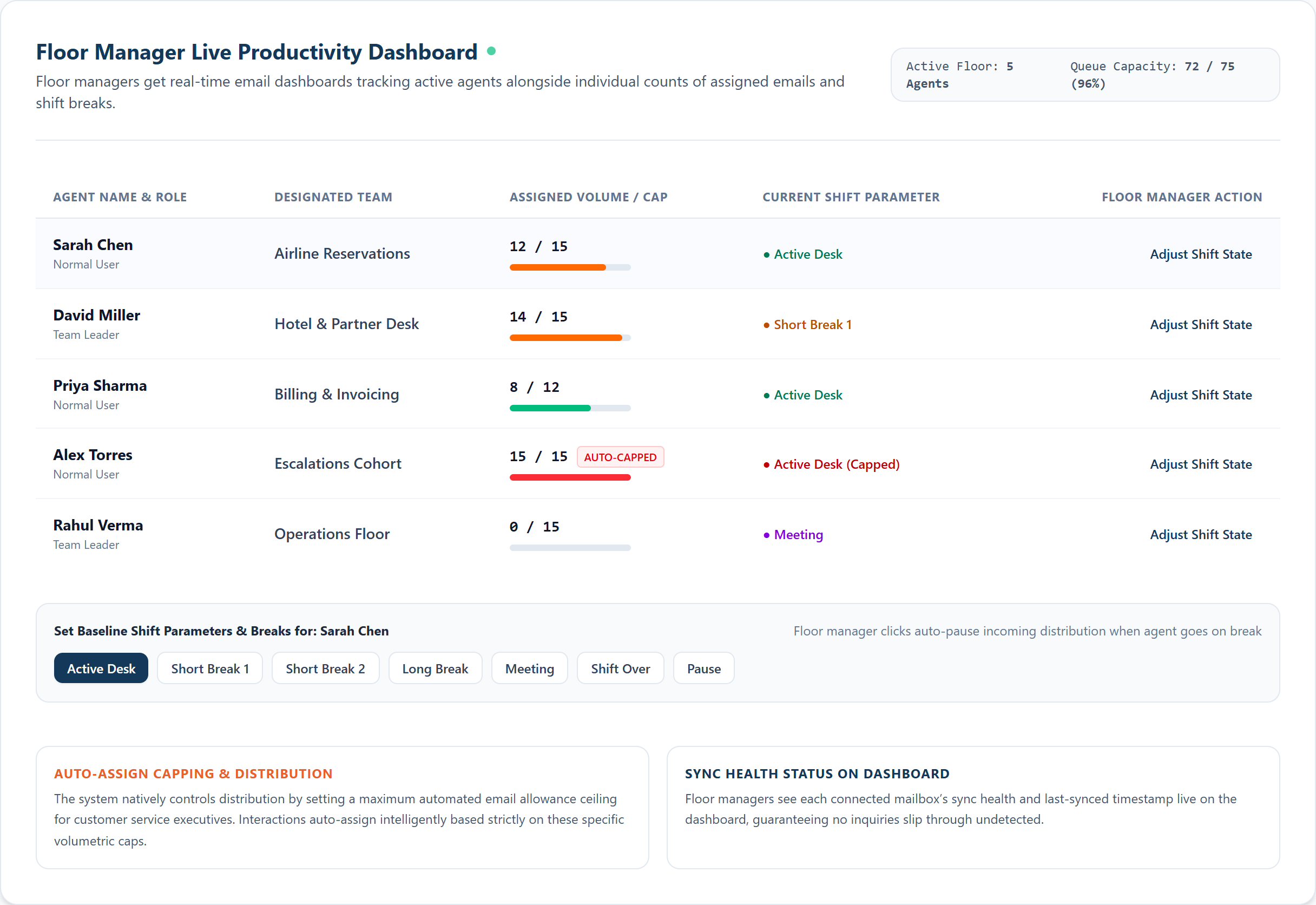Click the Queue Capacity 72 / 75 indicator
Viewport: 1316px width, 905px height.
pos(1152,75)
